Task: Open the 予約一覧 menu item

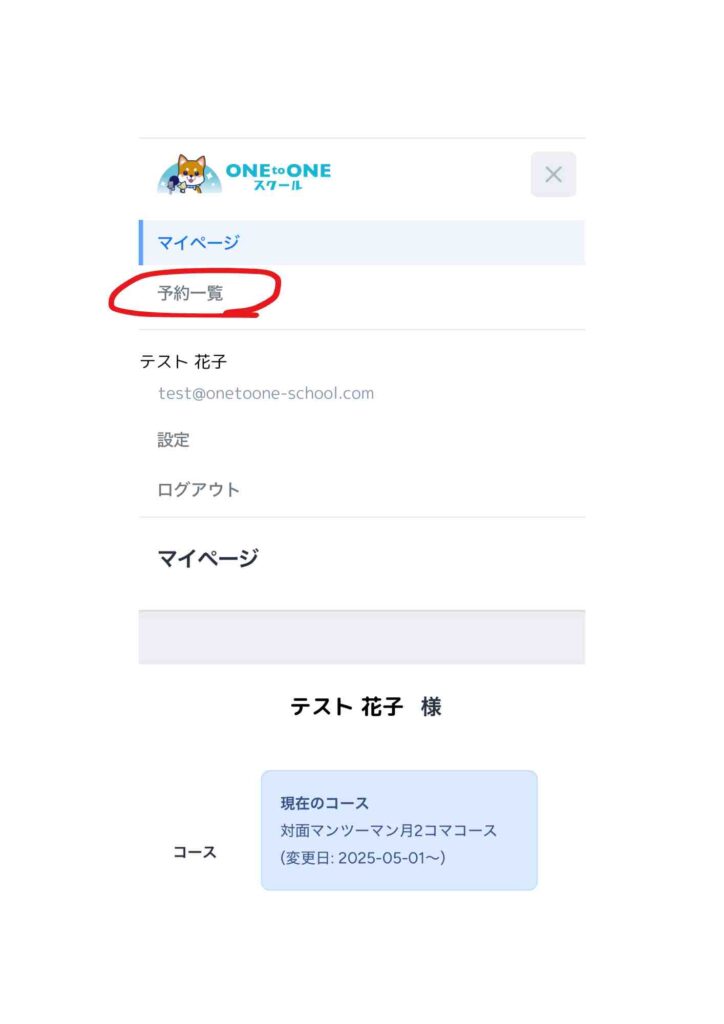Action: 190,293
